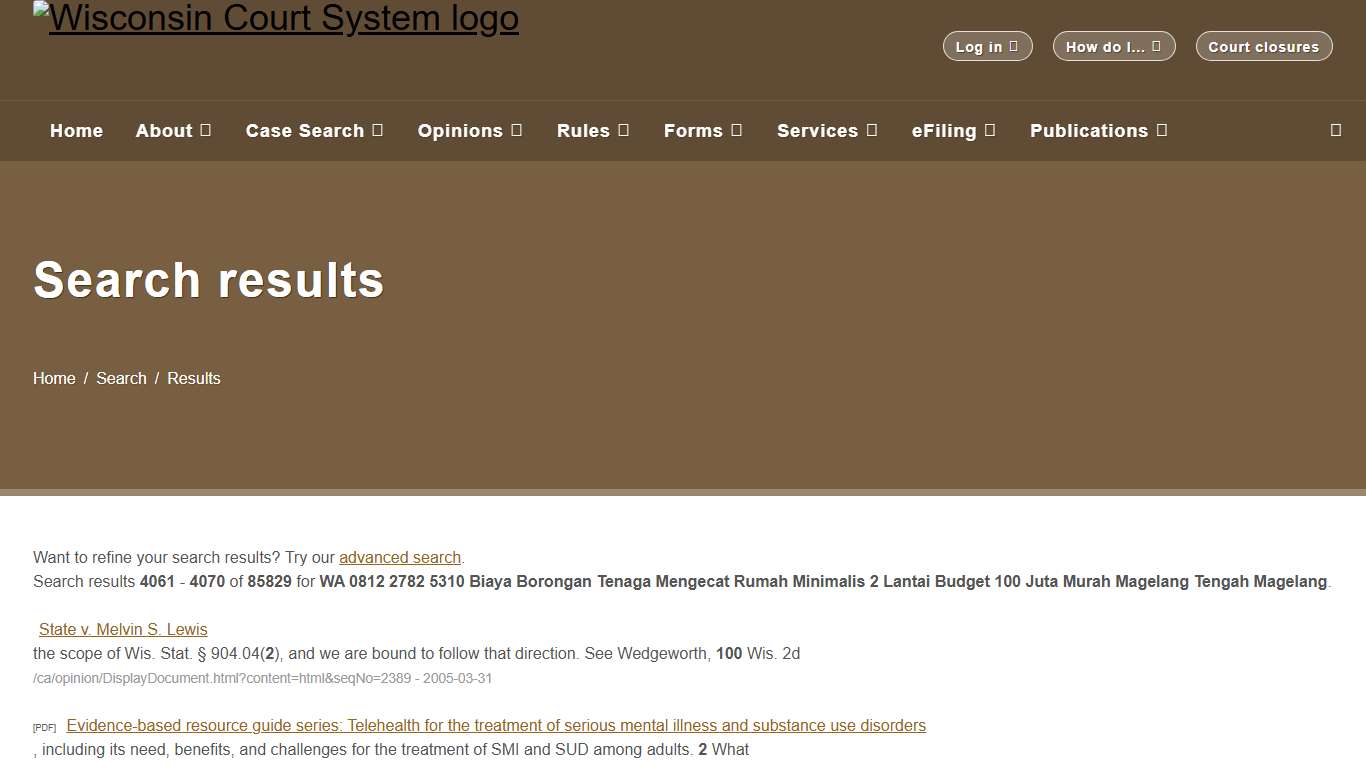
Task: Open the About menu
Action: pyautogui.click(x=166, y=130)
